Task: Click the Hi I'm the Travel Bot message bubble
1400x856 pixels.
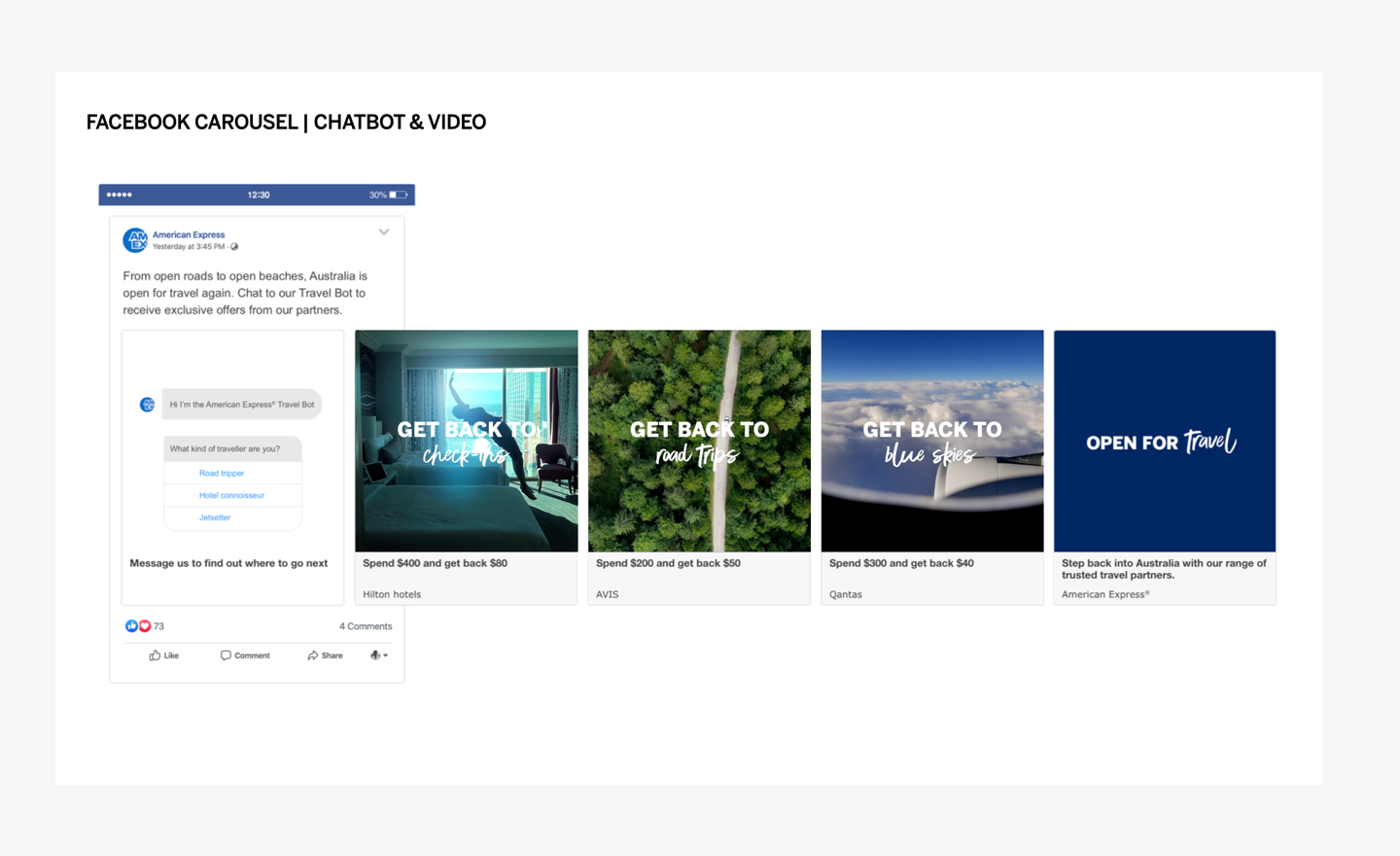Action: pyautogui.click(x=241, y=405)
